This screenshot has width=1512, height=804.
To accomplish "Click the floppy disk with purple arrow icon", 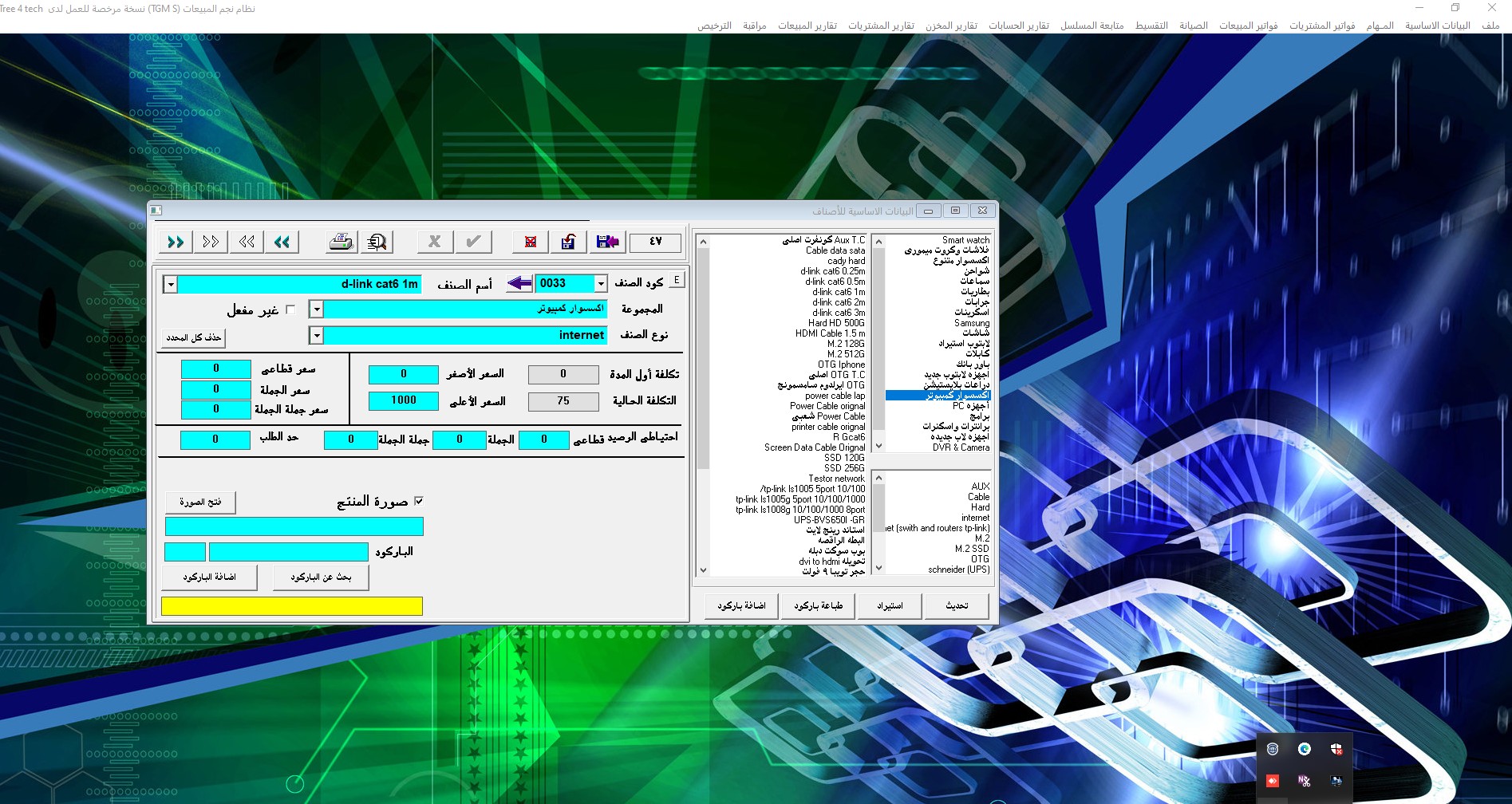I will click(x=607, y=242).
